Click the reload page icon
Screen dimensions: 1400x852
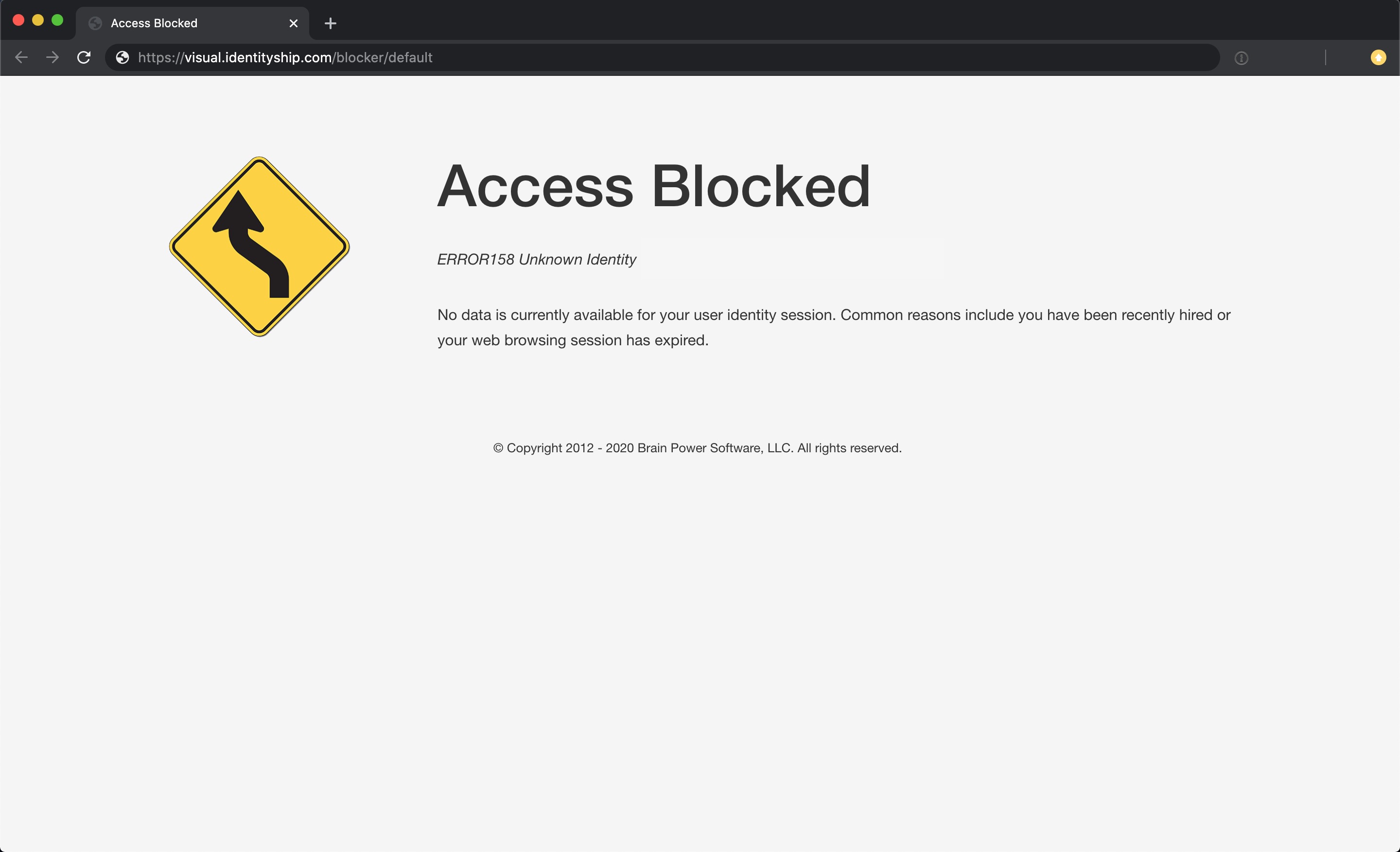(x=84, y=57)
